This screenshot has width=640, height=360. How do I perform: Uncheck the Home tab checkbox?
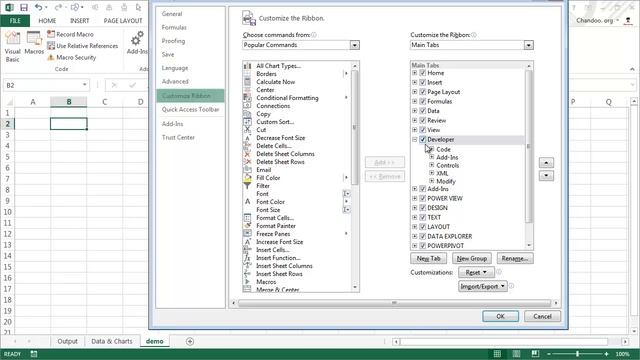(x=422, y=73)
